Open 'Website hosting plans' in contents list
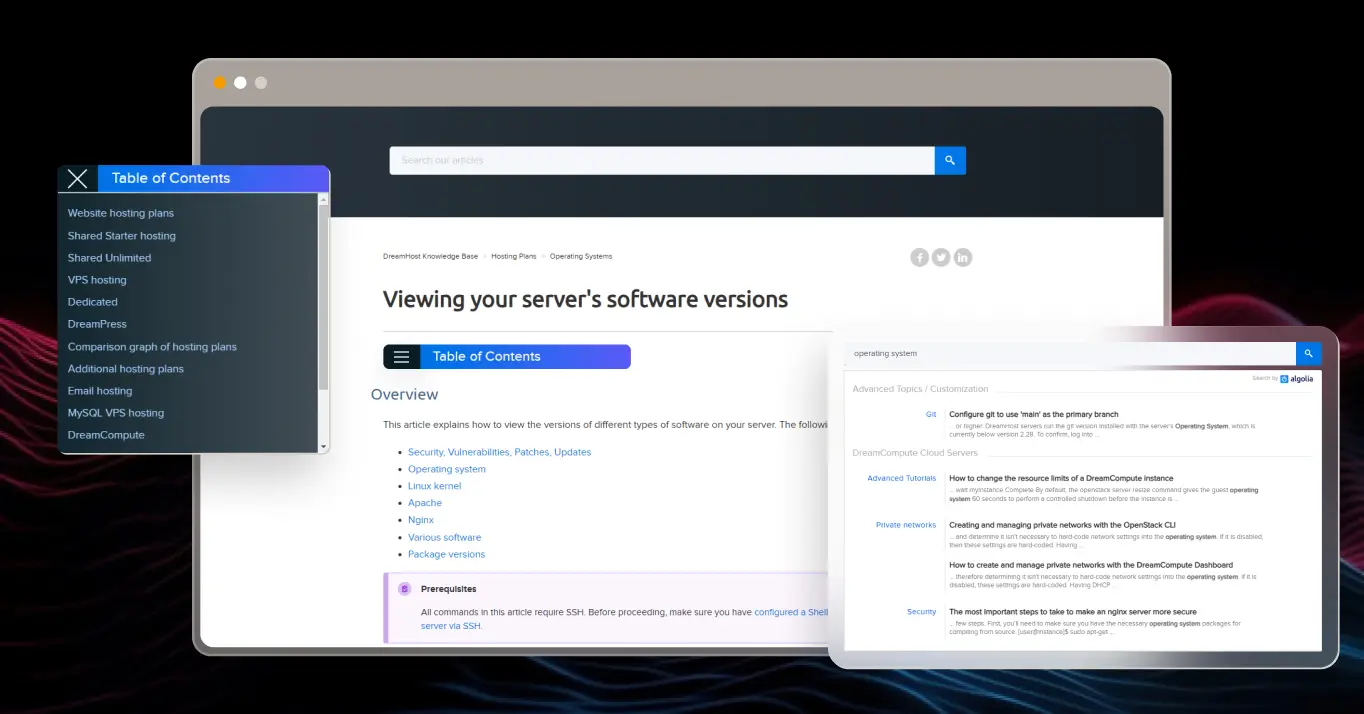Screen dimensions: 1364x714 [121, 213]
